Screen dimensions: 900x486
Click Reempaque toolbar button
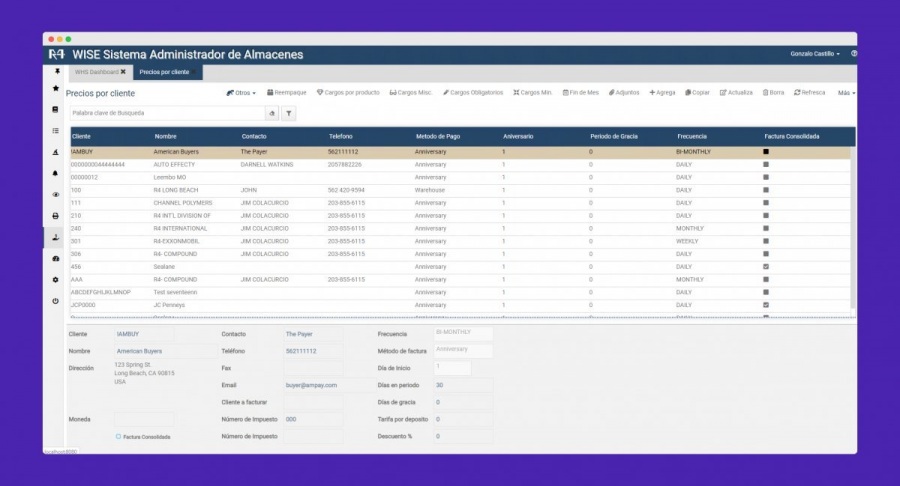(286, 92)
